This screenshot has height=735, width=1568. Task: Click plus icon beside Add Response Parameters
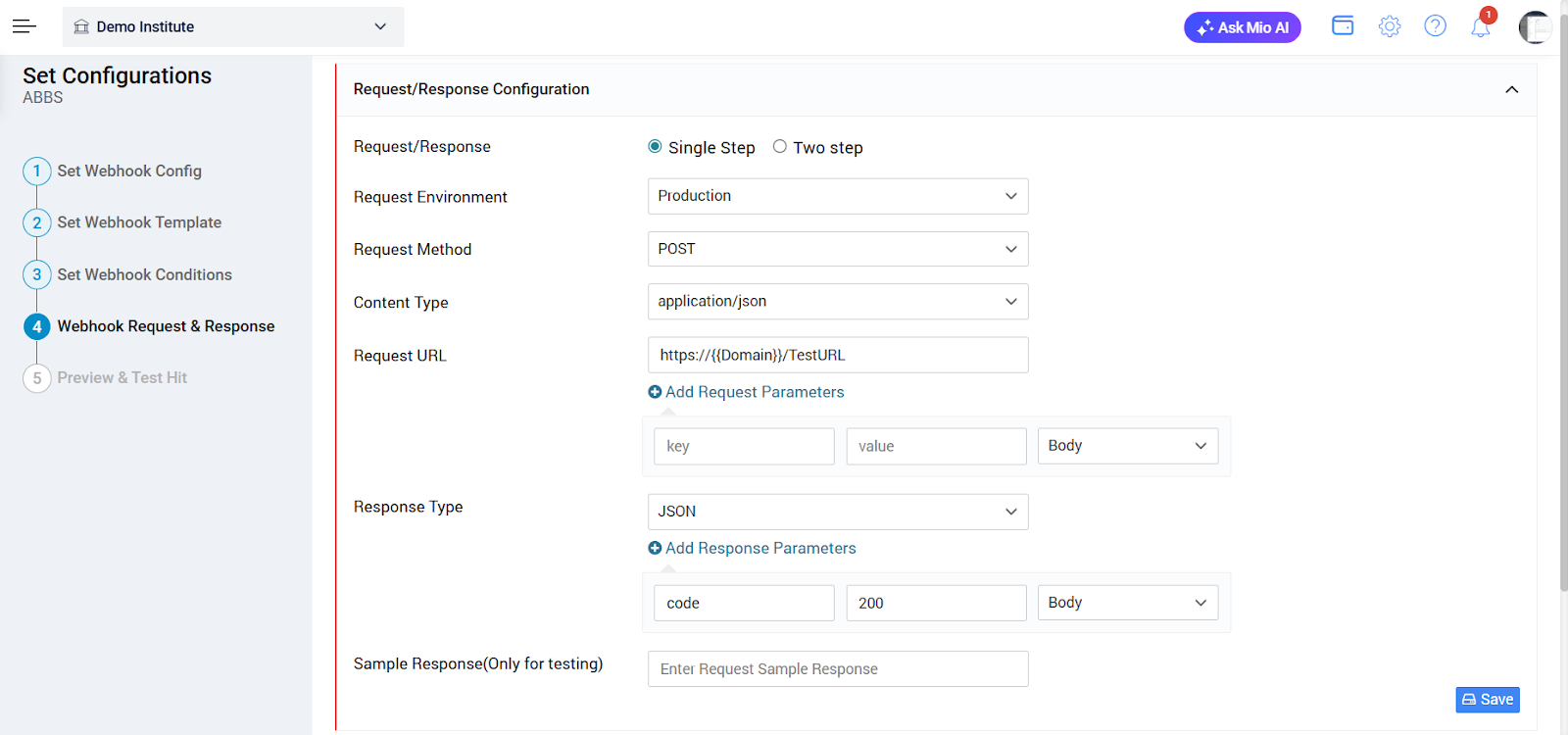click(655, 549)
